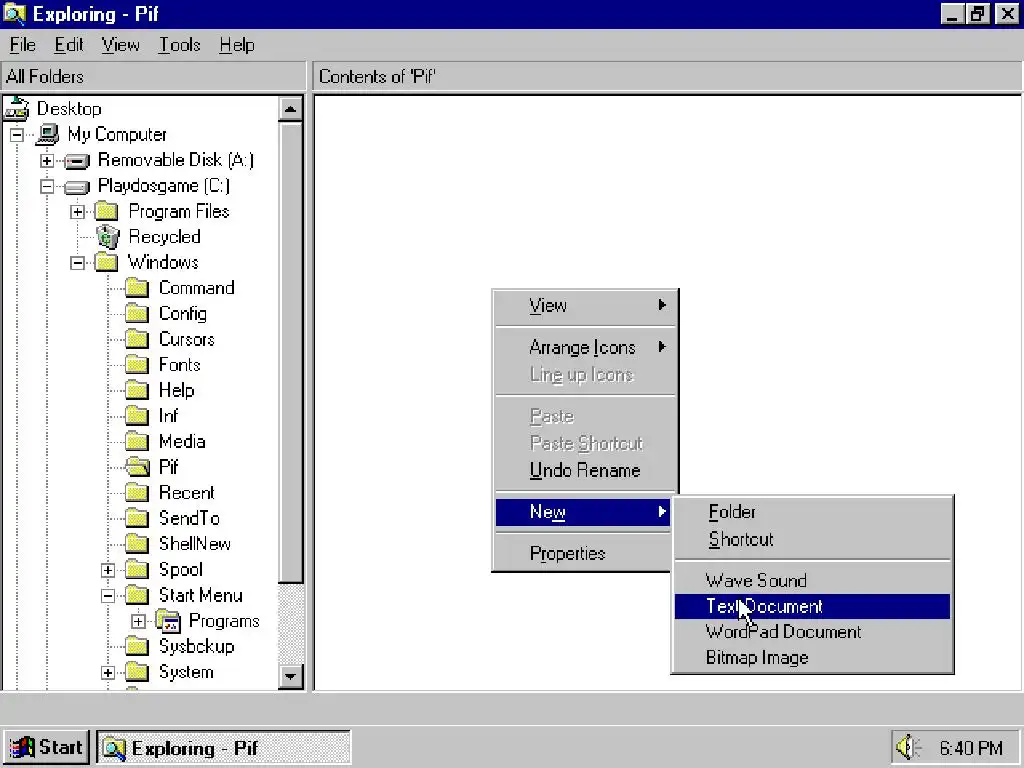
Task: Collapse the Windows folder node
Action: coord(78,263)
